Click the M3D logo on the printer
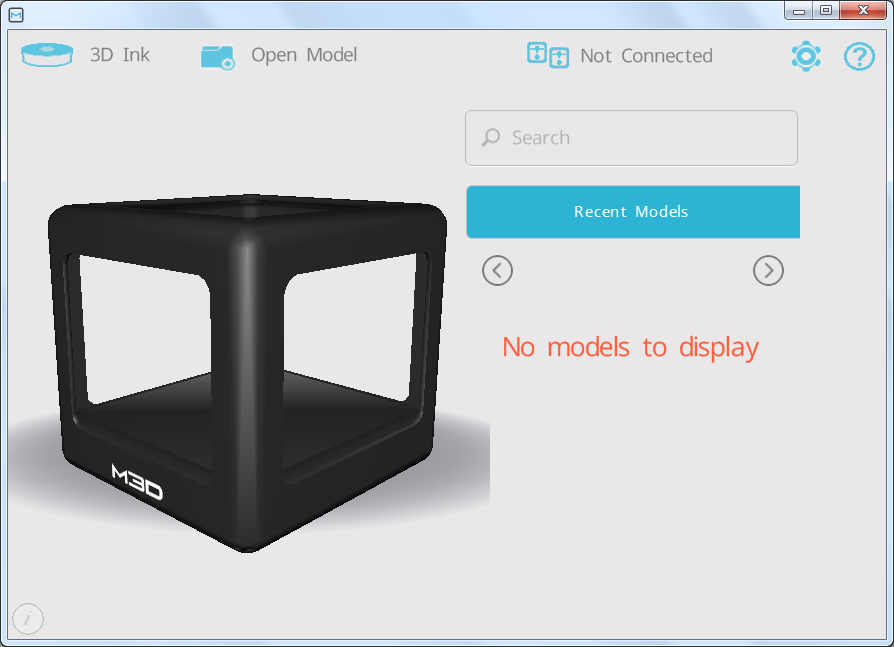The width and height of the screenshot is (894, 647). click(x=137, y=482)
